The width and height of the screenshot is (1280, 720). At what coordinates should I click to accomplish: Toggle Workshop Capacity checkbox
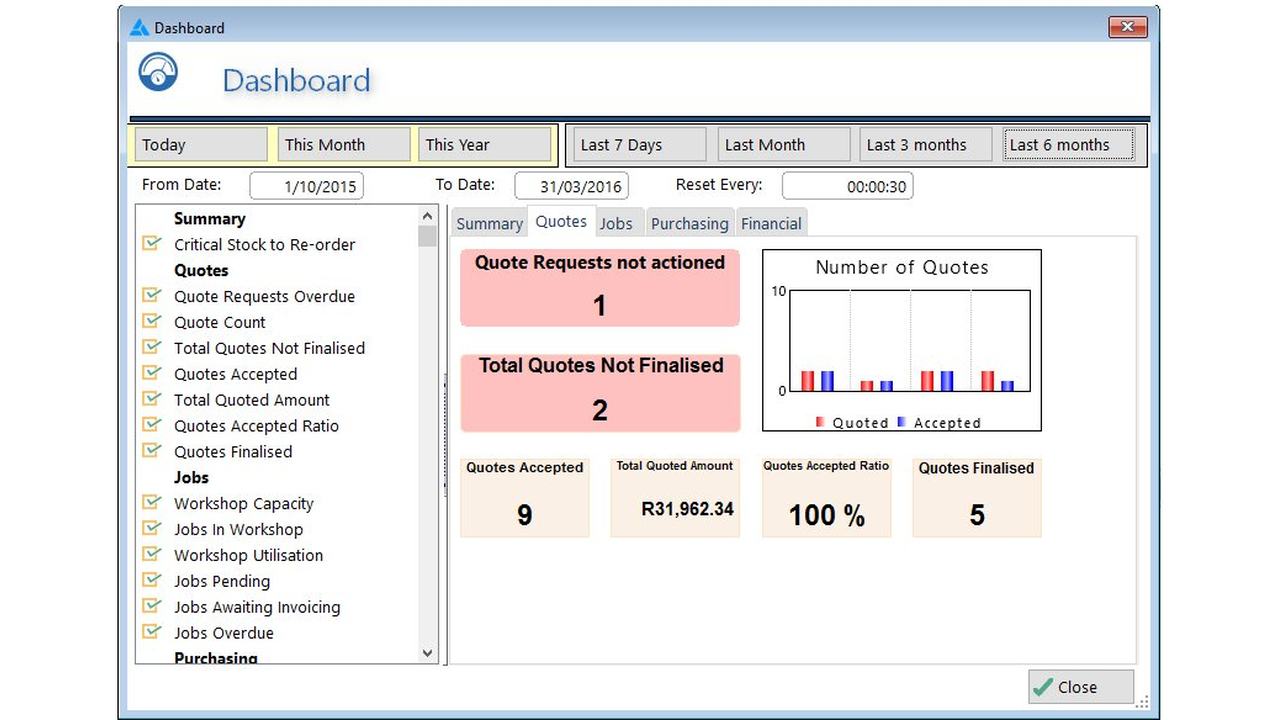[x=152, y=503]
